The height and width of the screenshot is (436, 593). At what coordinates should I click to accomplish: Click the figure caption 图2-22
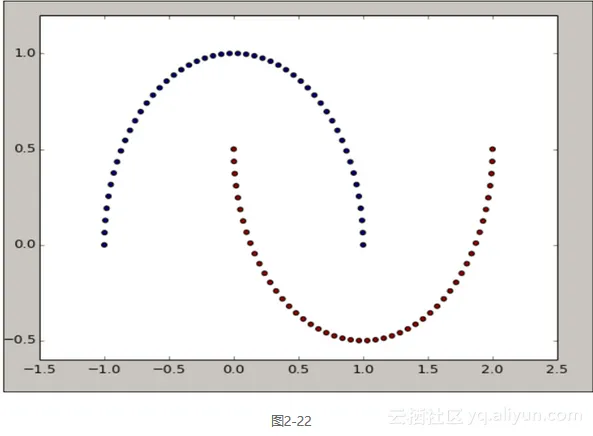point(291,420)
